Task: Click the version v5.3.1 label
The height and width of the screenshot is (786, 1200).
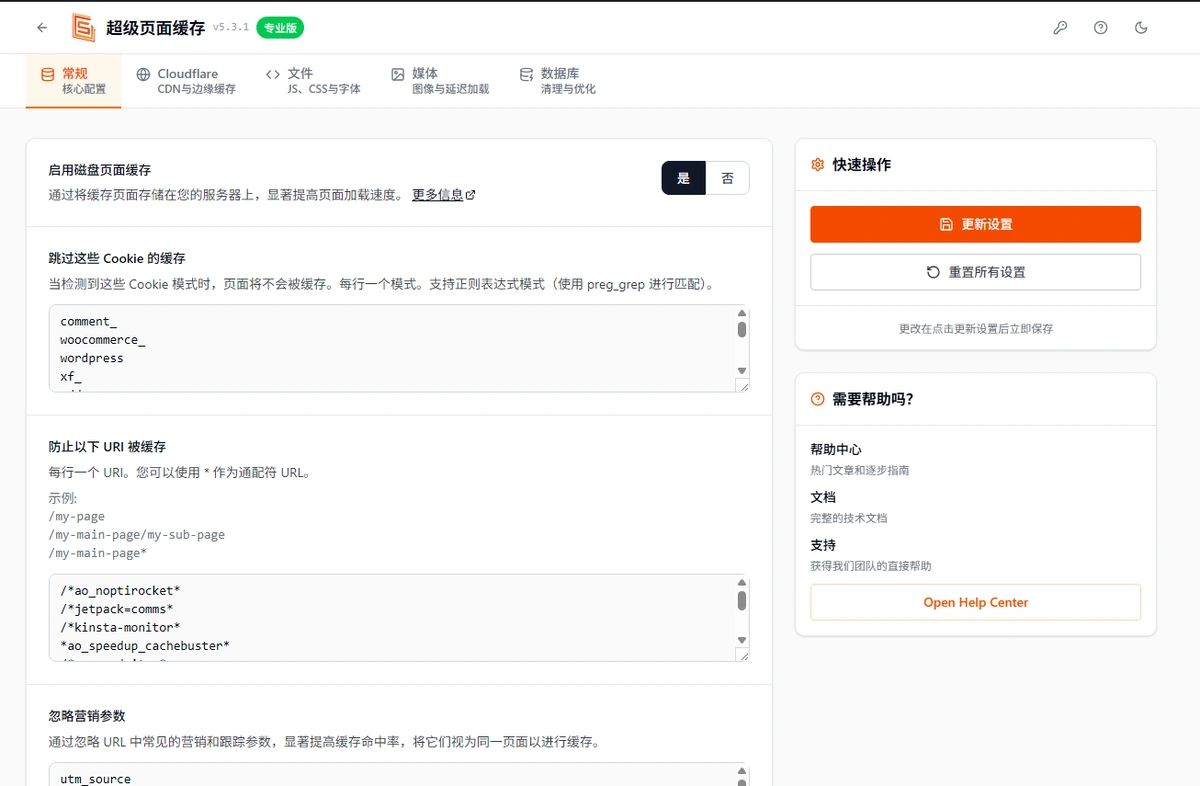Action: [x=231, y=28]
